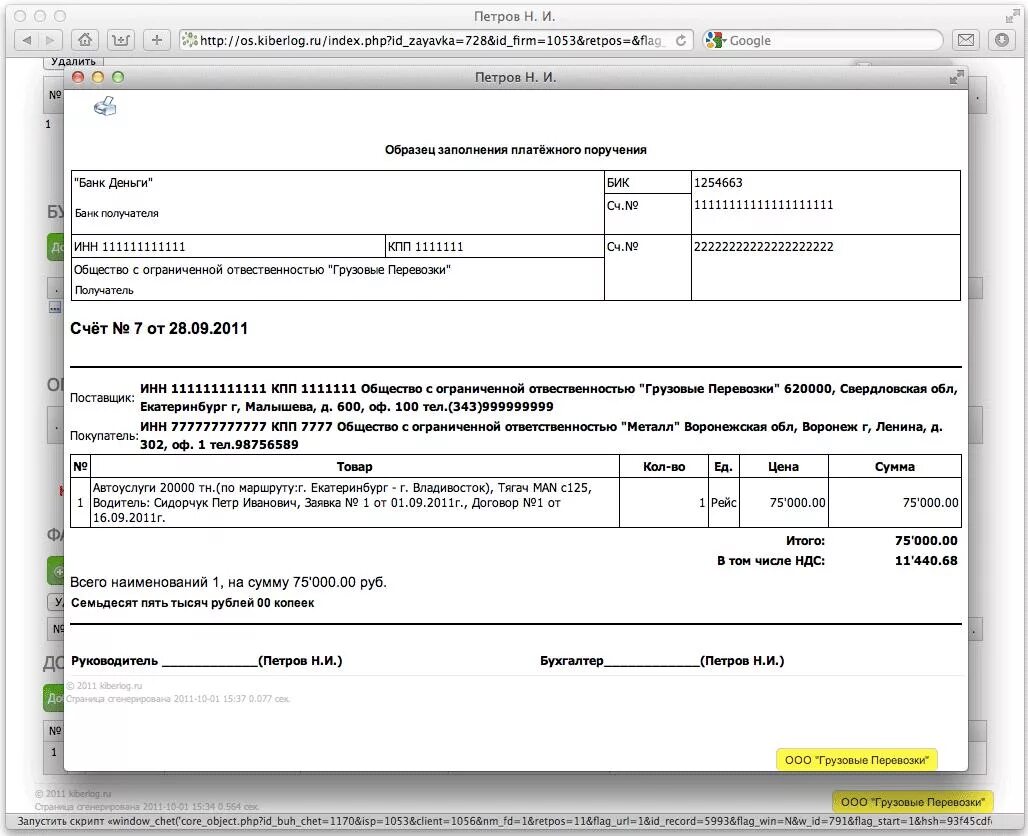Click the account number 11111111111111111111

(763, 205)
